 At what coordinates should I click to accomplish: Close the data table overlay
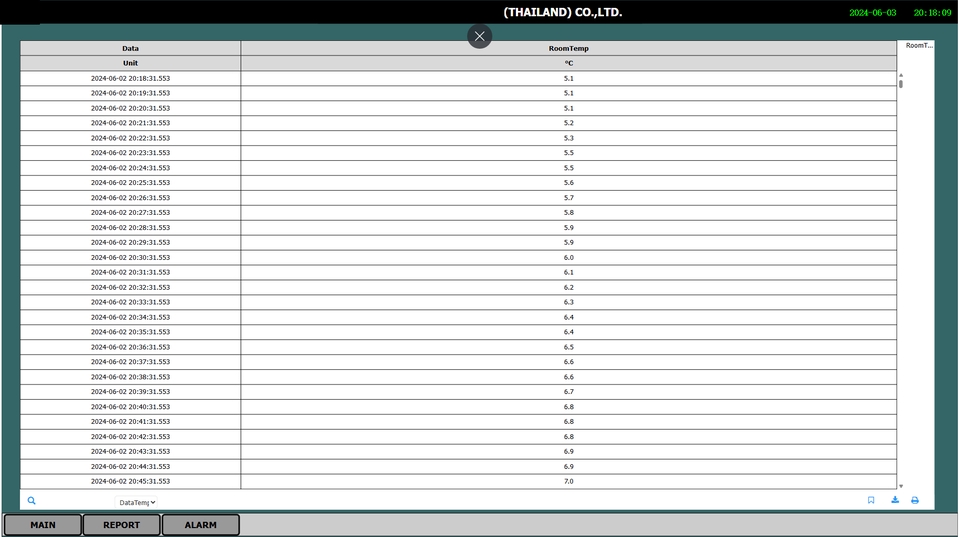click(x=479, y=36)
